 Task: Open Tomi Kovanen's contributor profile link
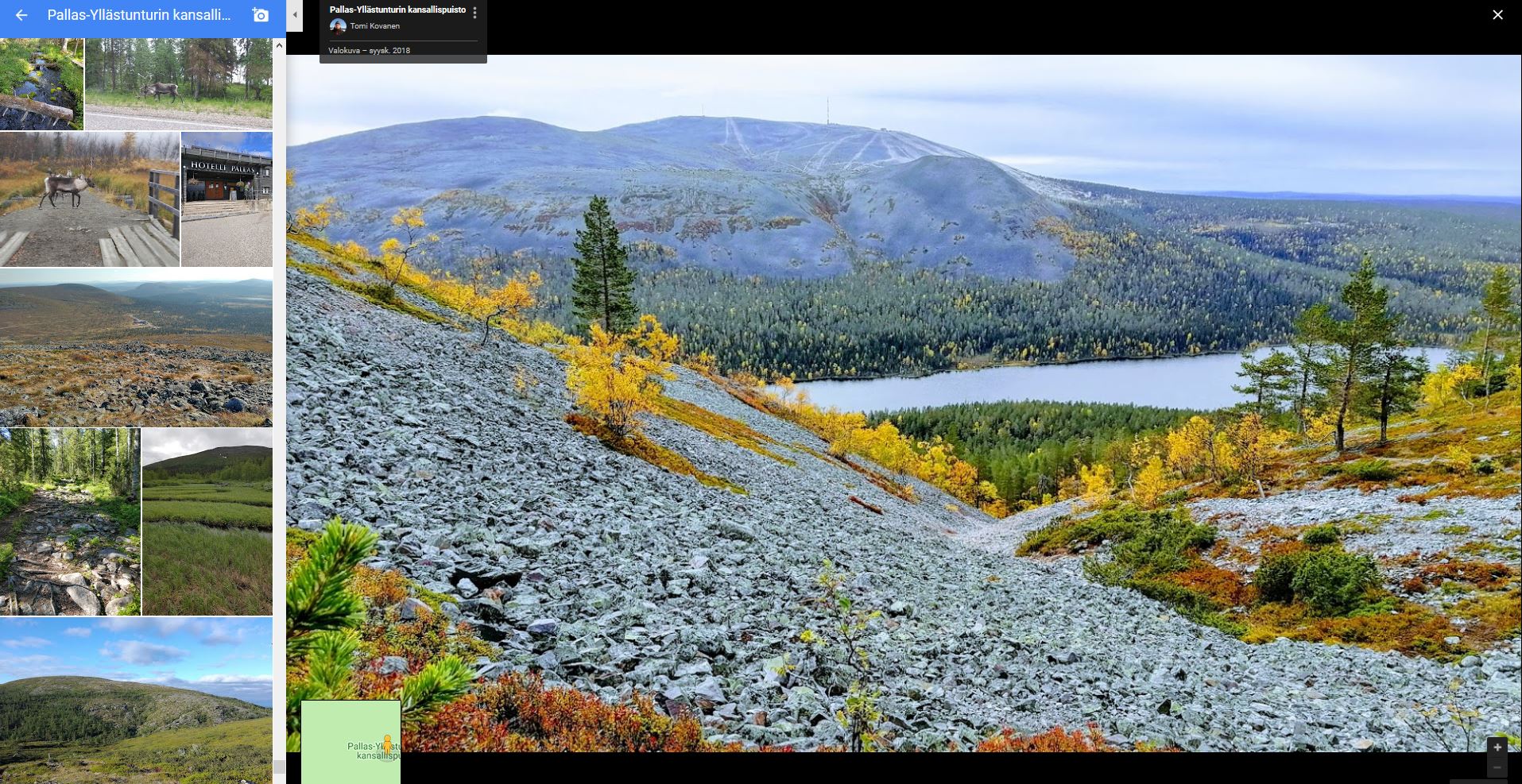374,26
